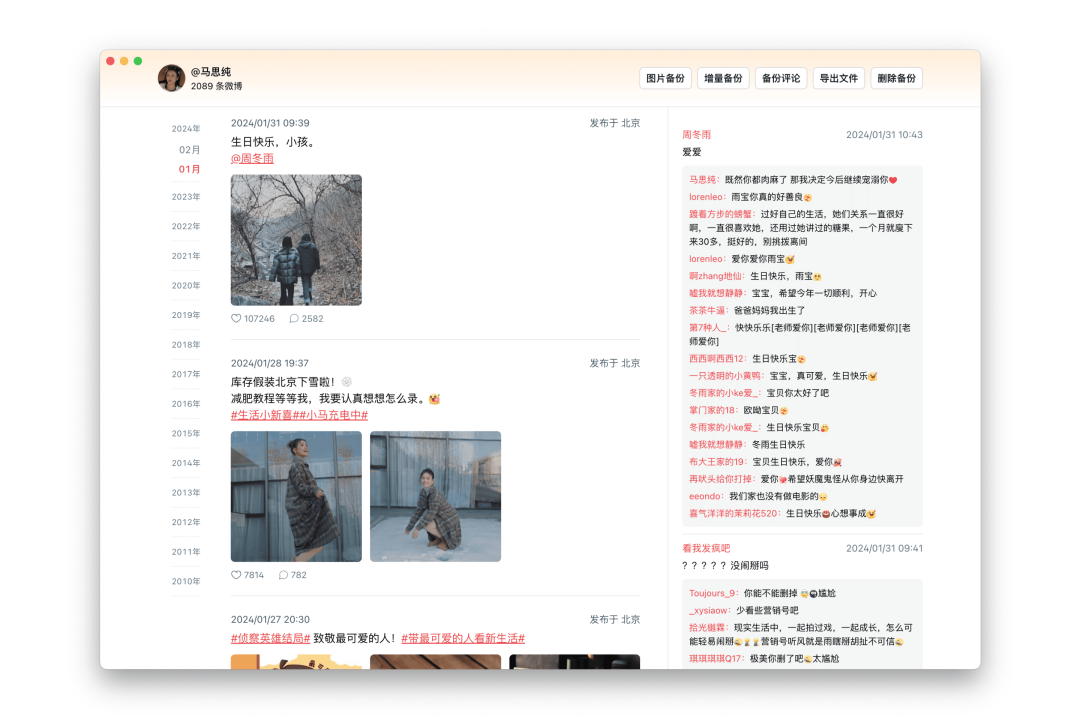Open comments icon showing 782
Screen dimensions: 1080x720
(283, 575)
